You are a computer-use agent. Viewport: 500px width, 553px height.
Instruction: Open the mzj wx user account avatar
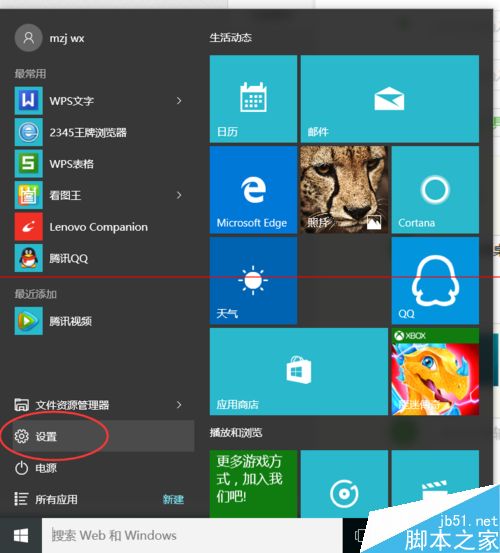coord(29,38)
